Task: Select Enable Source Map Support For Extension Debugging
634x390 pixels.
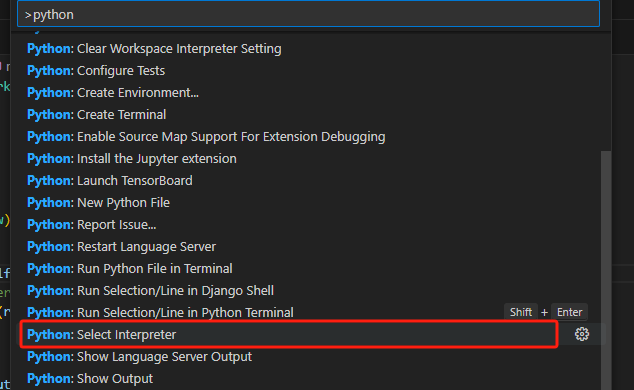Action: (311, 137)
